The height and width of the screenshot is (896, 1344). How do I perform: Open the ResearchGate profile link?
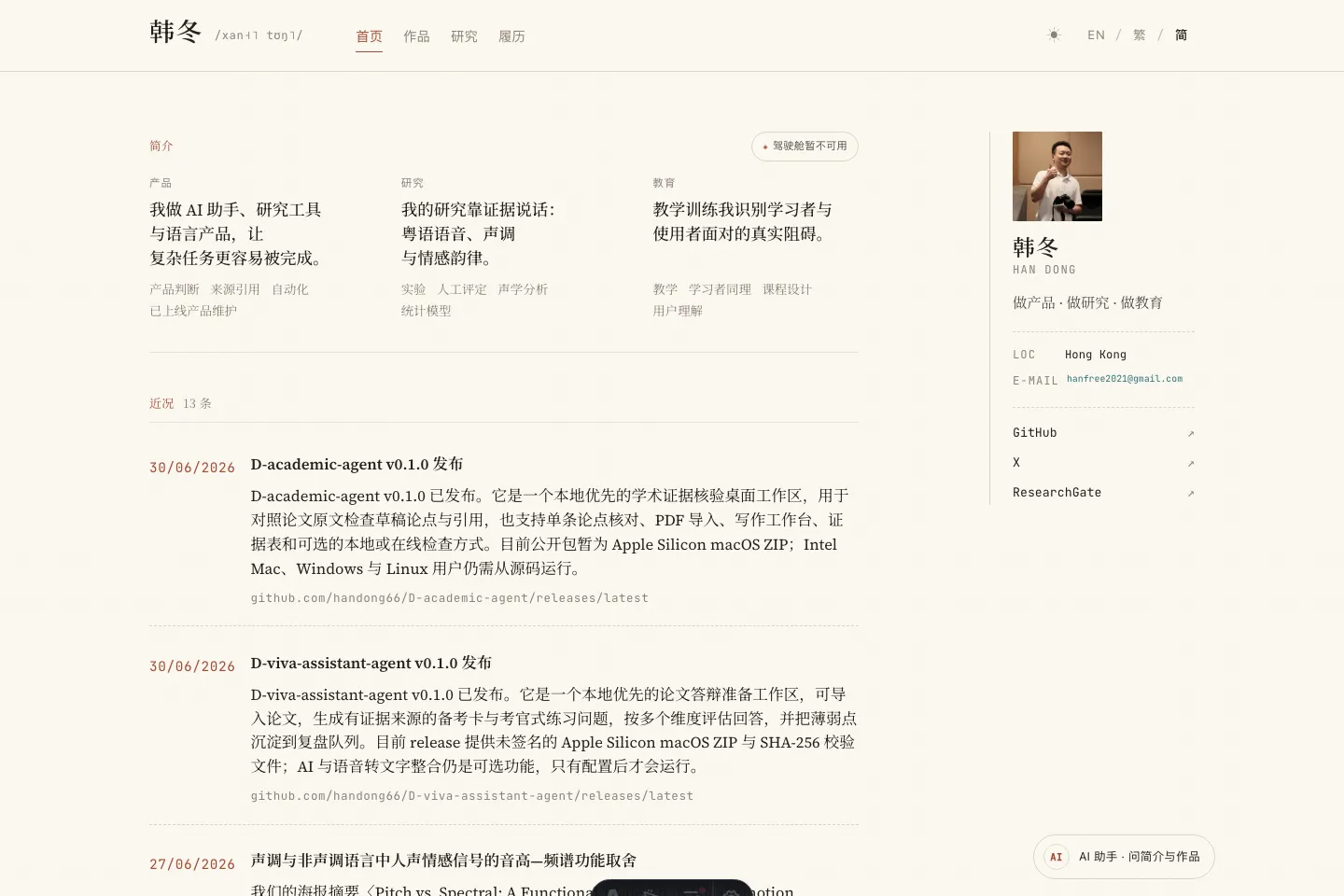tap(1057, 493)
